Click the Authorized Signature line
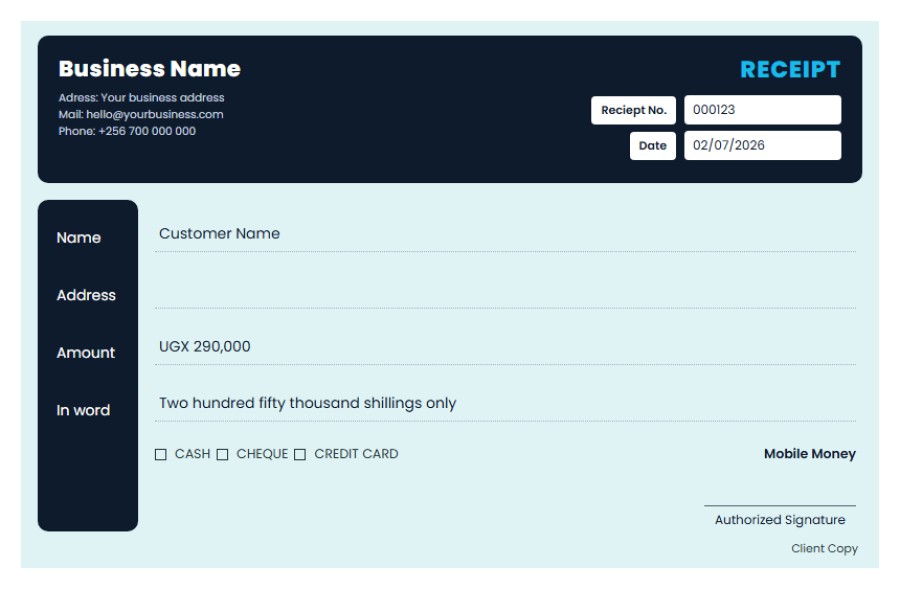900x589 pixels. coord(779,506)
